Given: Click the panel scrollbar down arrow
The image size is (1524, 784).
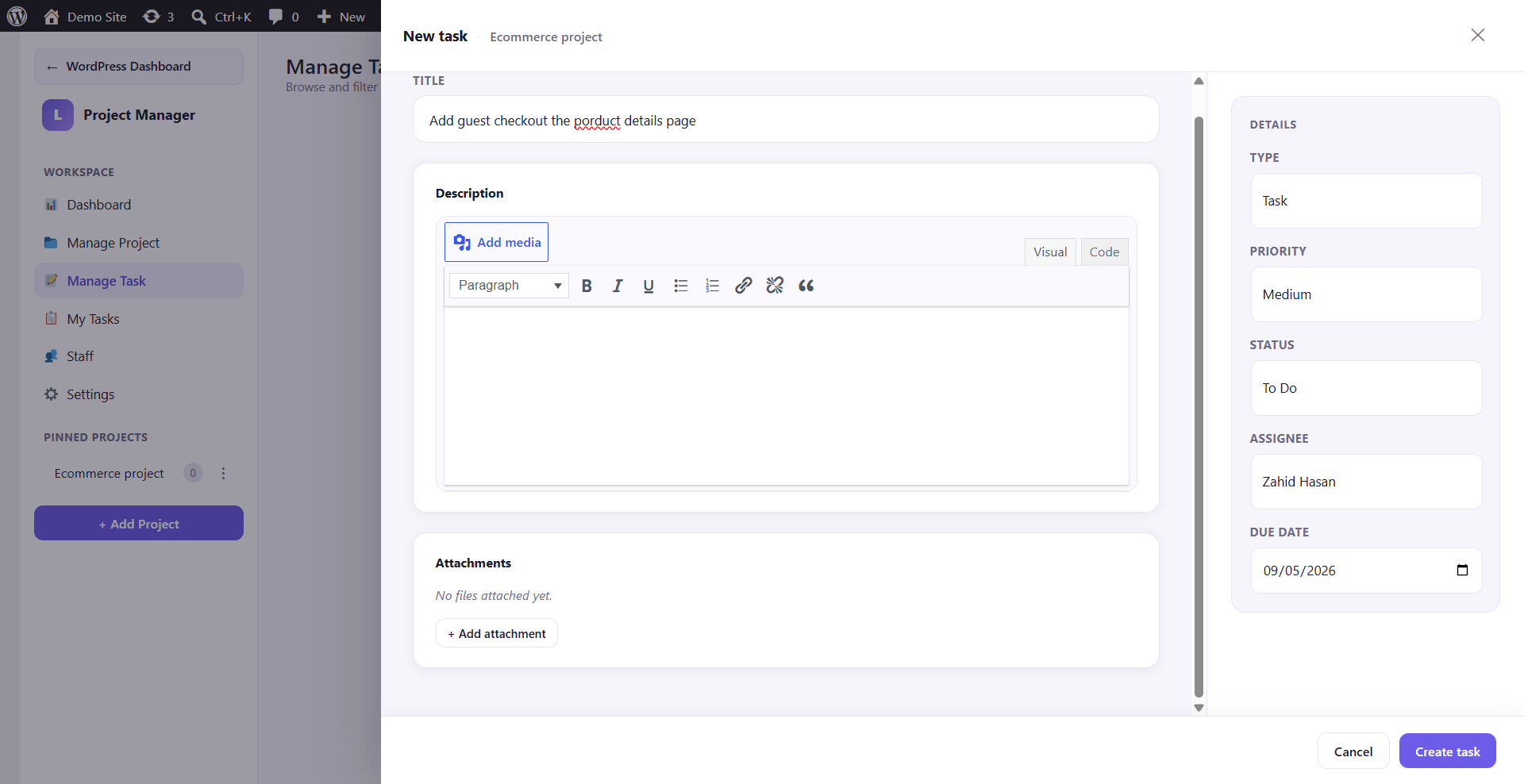Looking at the screenshot, I should (1199, 708).
